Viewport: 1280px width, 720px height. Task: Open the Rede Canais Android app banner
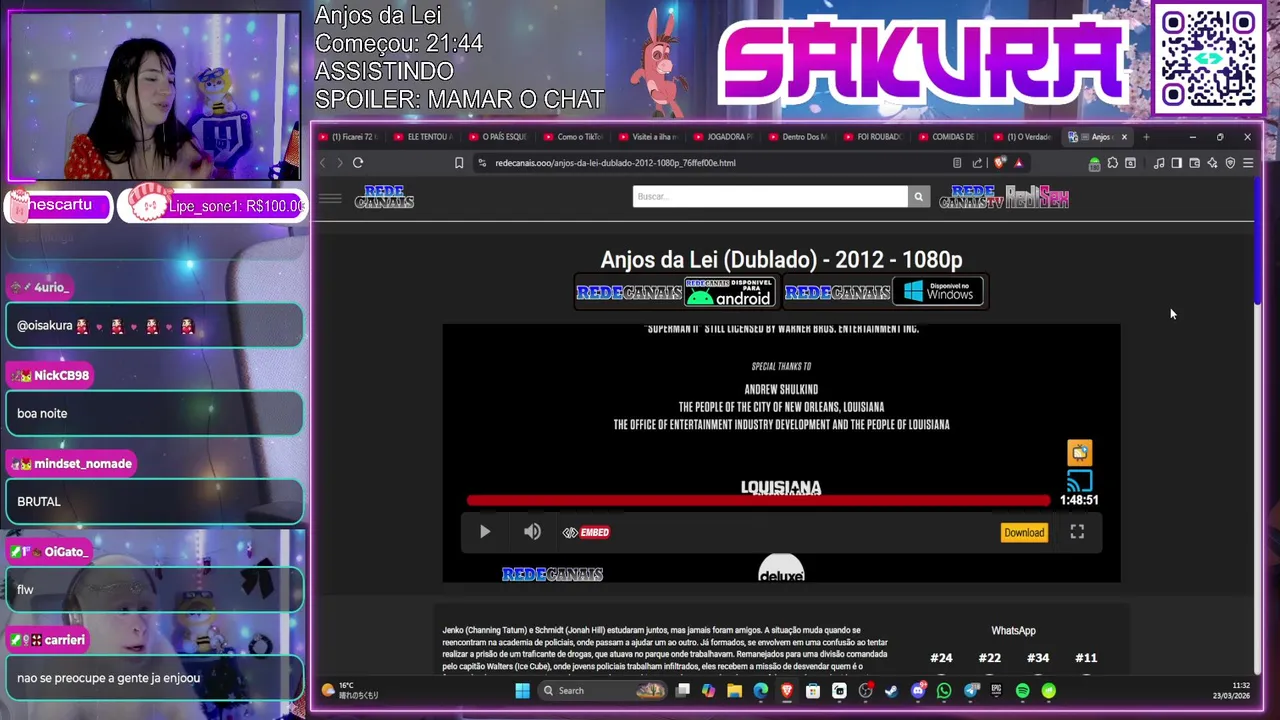676,291
